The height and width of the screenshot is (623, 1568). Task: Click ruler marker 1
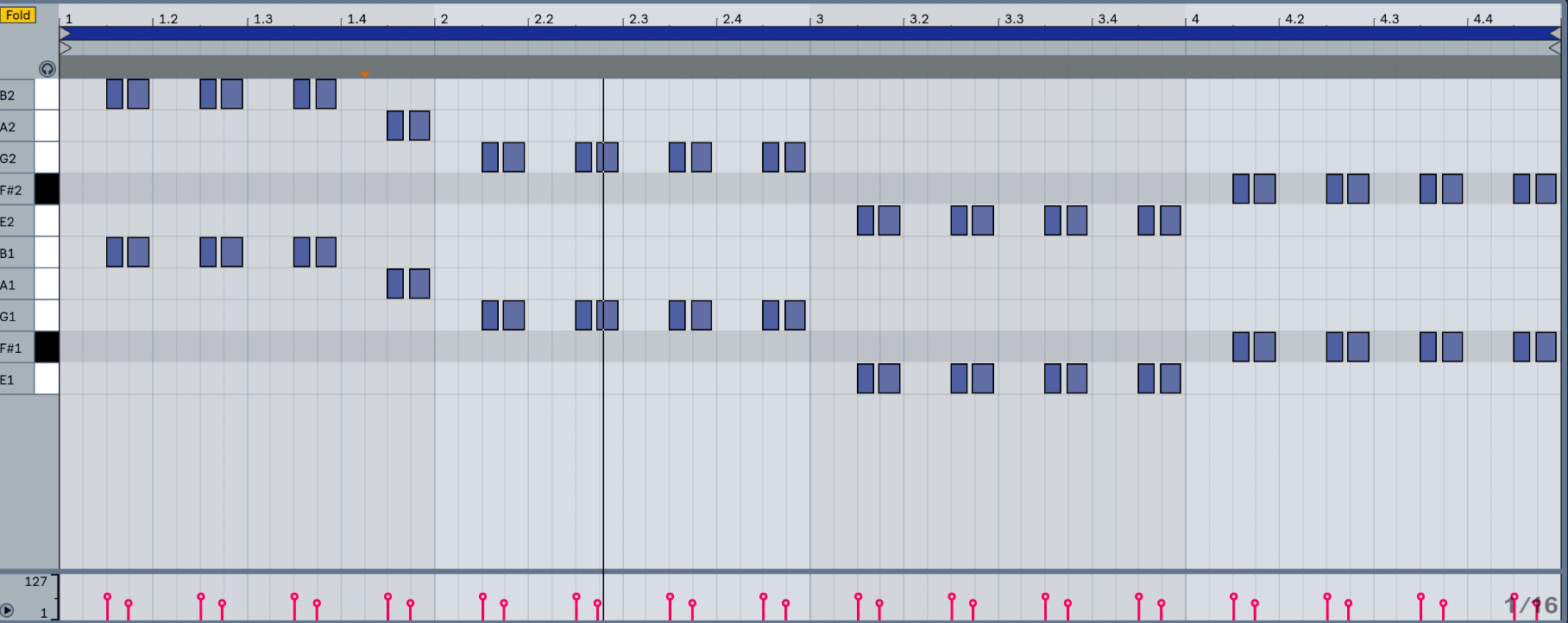(x=69, y=18)
